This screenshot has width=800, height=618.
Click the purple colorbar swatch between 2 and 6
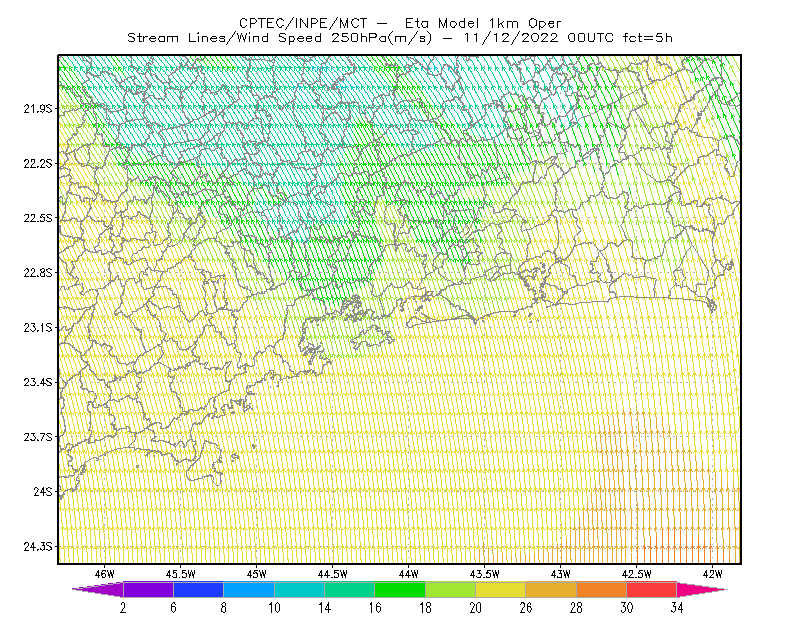[x=148, y=589]
